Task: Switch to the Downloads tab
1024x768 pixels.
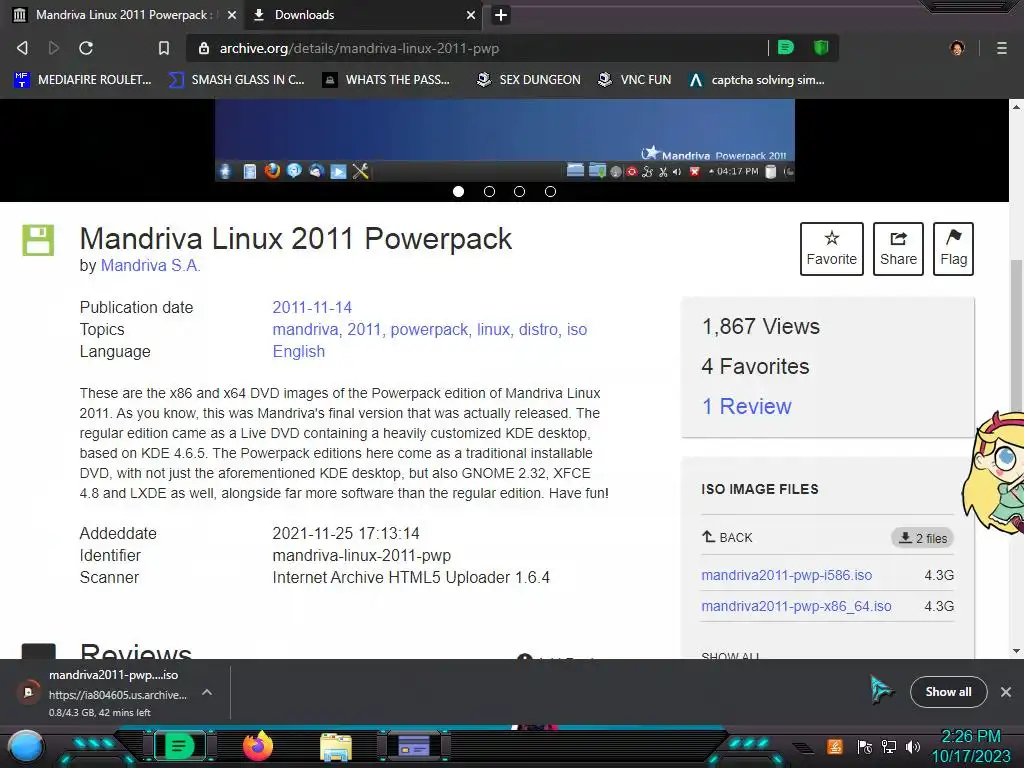Action: 362,15
